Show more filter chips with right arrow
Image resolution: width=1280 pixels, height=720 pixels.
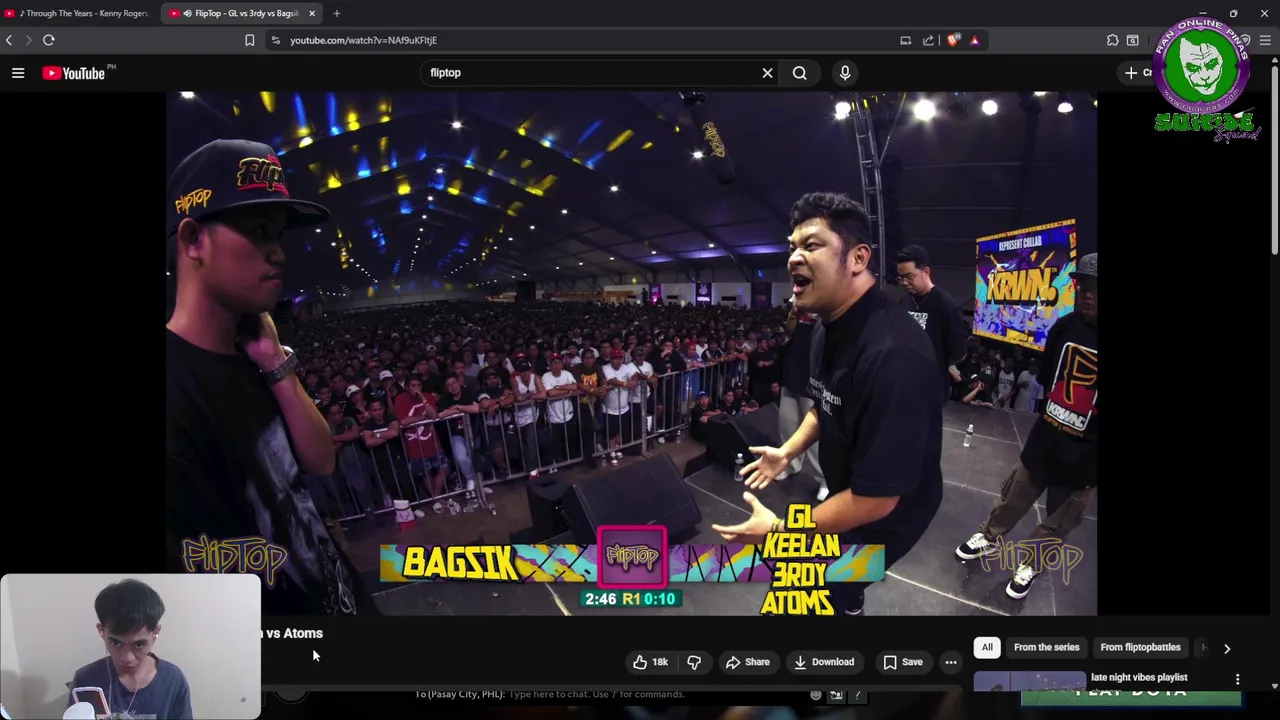(1227, 648)
